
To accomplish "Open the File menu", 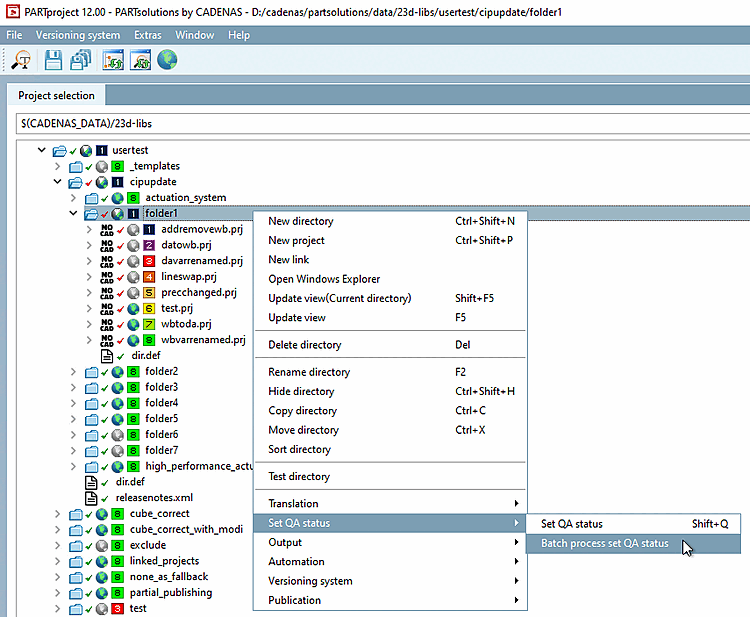I will [x=14, y=35].
